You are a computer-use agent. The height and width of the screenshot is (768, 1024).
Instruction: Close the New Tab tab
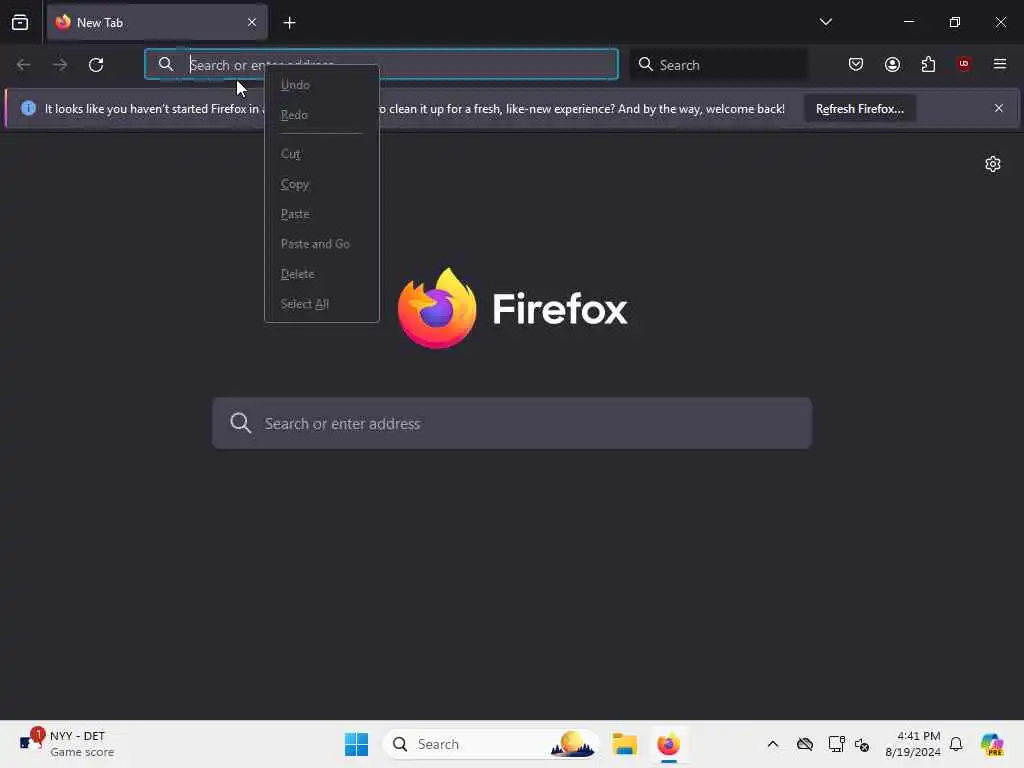[x=252, y=22]
